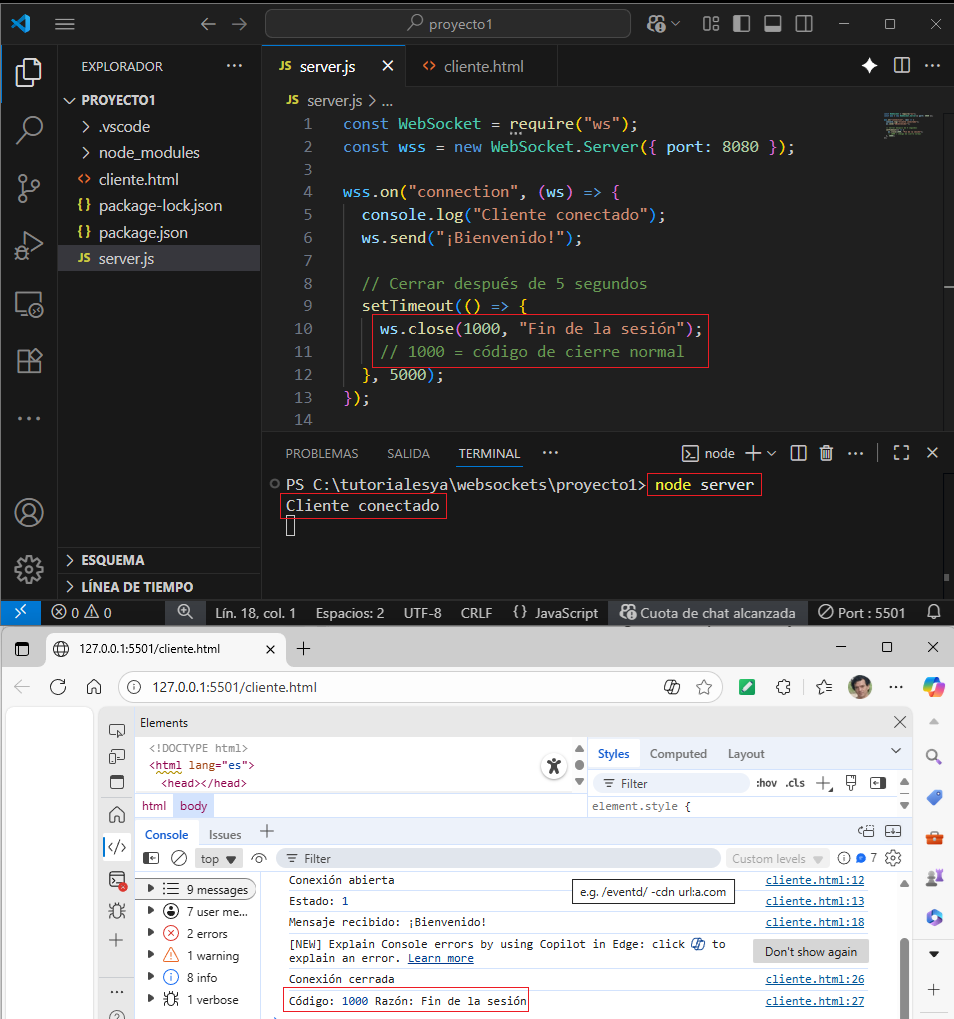Click the Learn more link in console
This screenshot has width=954, height=1019.
440,957
